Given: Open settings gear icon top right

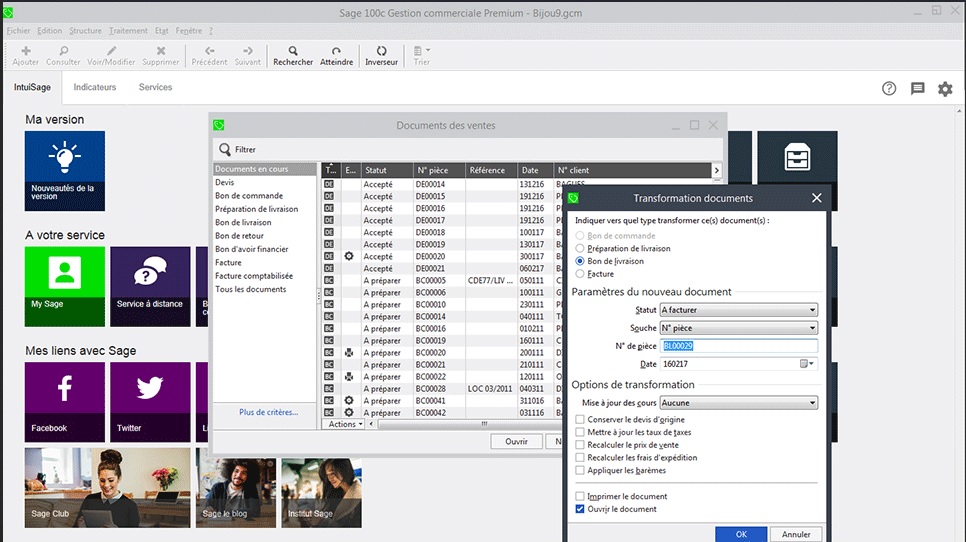Looking at the screenshot, I should click(945, 89).
